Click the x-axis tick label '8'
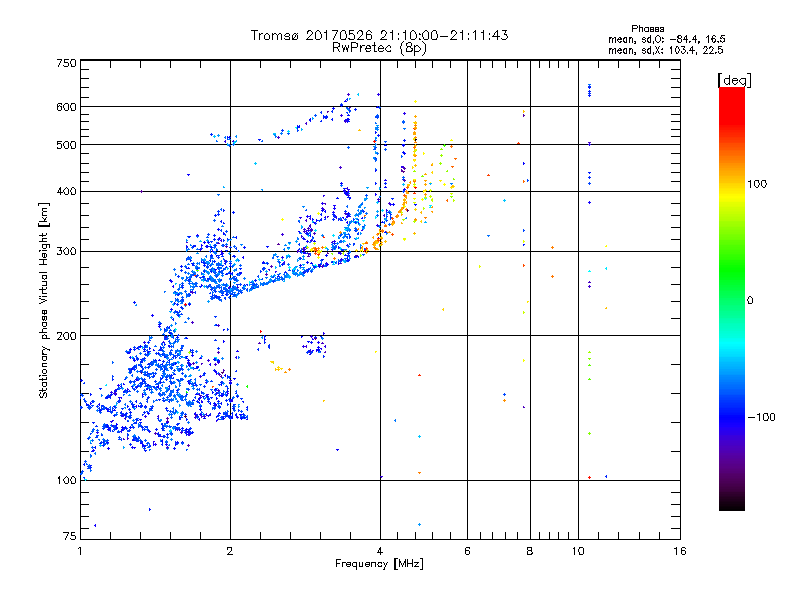Screen dimensions: 800x600 tap(530, 551)
